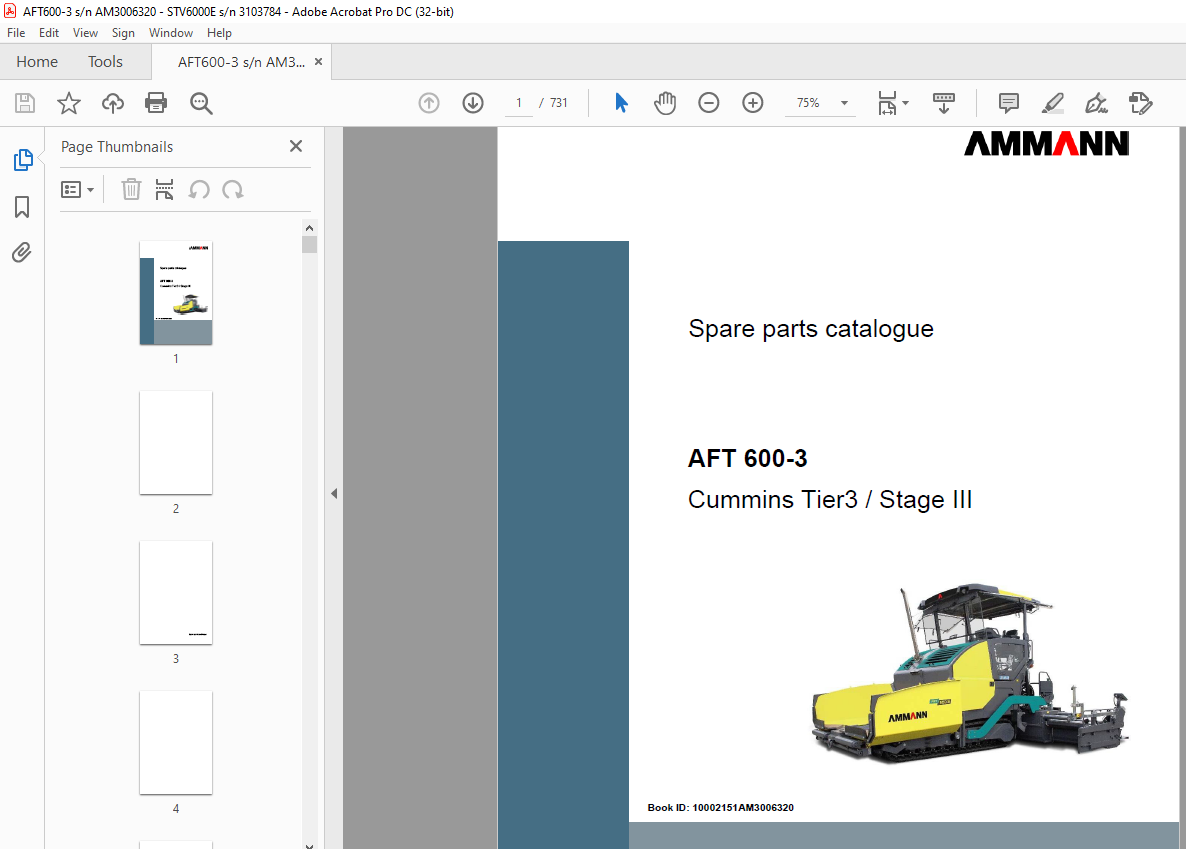Open the Sign menu

123,33
